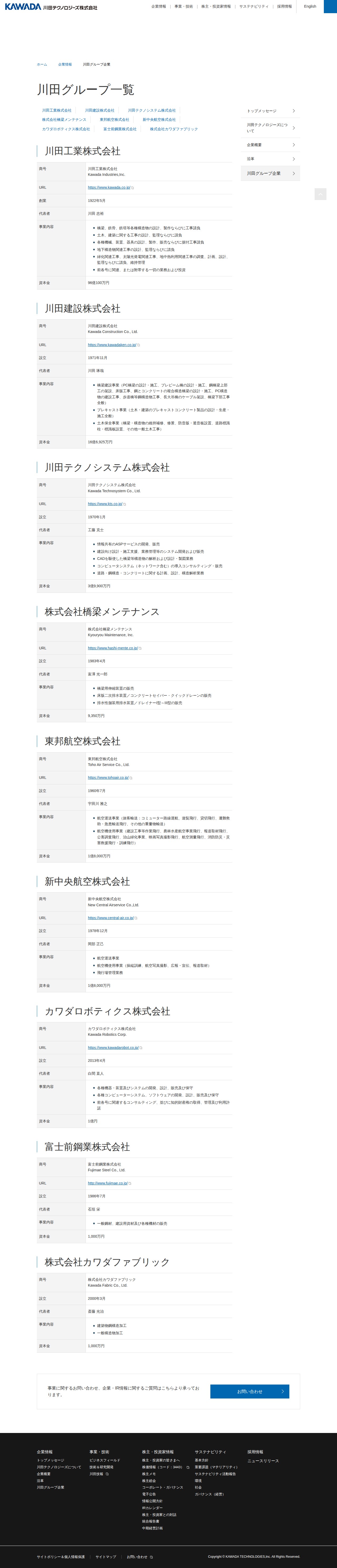Click footer 電子公告 link

pos(149,1494)
